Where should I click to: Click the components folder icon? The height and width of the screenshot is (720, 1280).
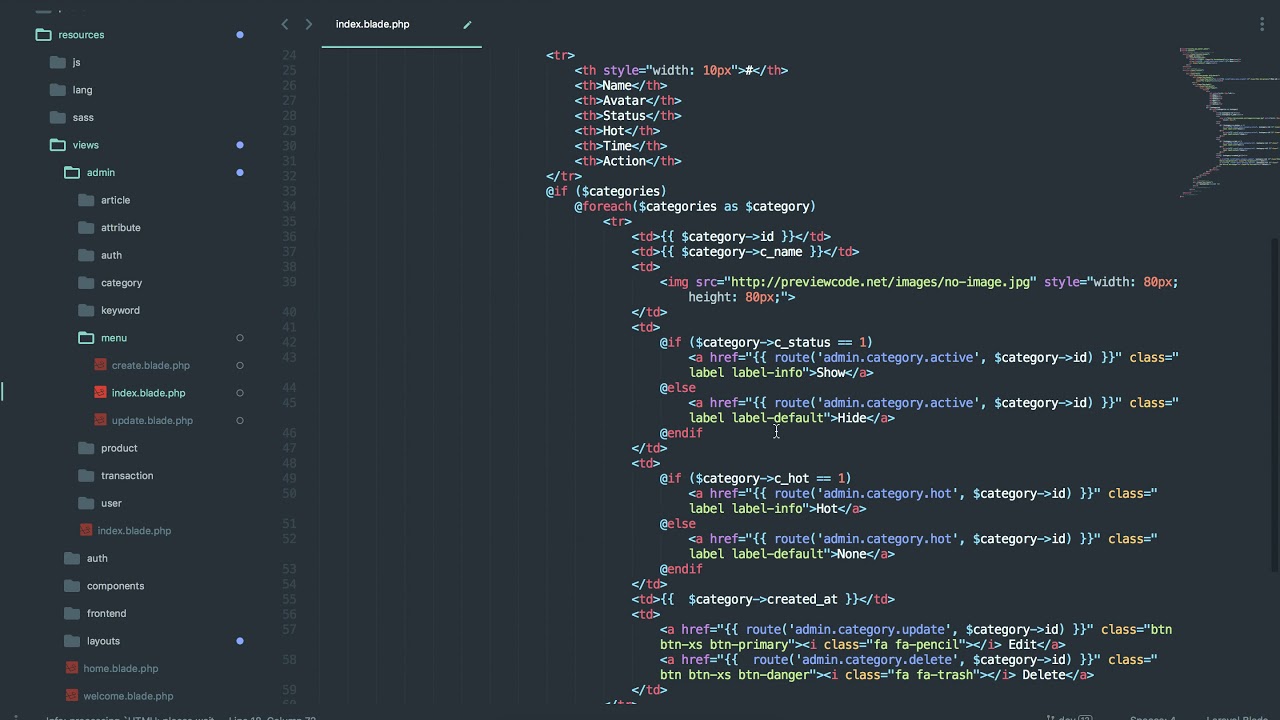(72, 586)
